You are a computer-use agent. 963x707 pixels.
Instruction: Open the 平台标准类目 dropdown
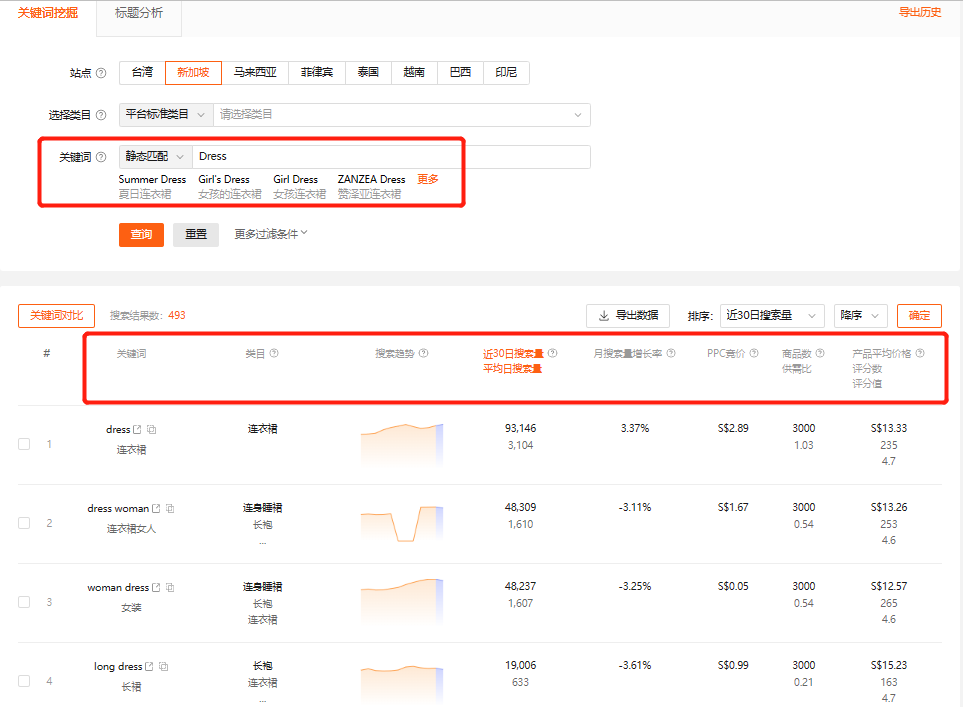[166, 115]
